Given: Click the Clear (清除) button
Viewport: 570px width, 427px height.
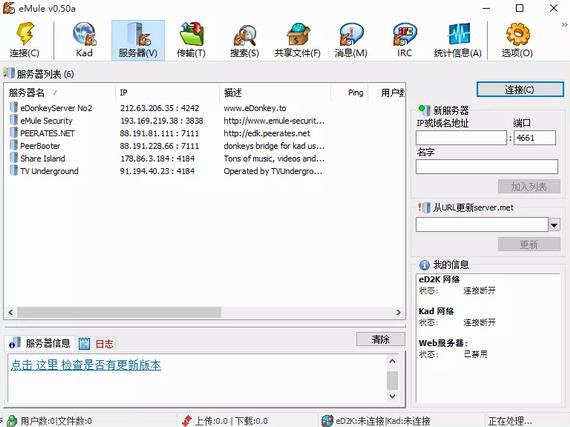Looking at the screenshot, I should coord(380,339).
